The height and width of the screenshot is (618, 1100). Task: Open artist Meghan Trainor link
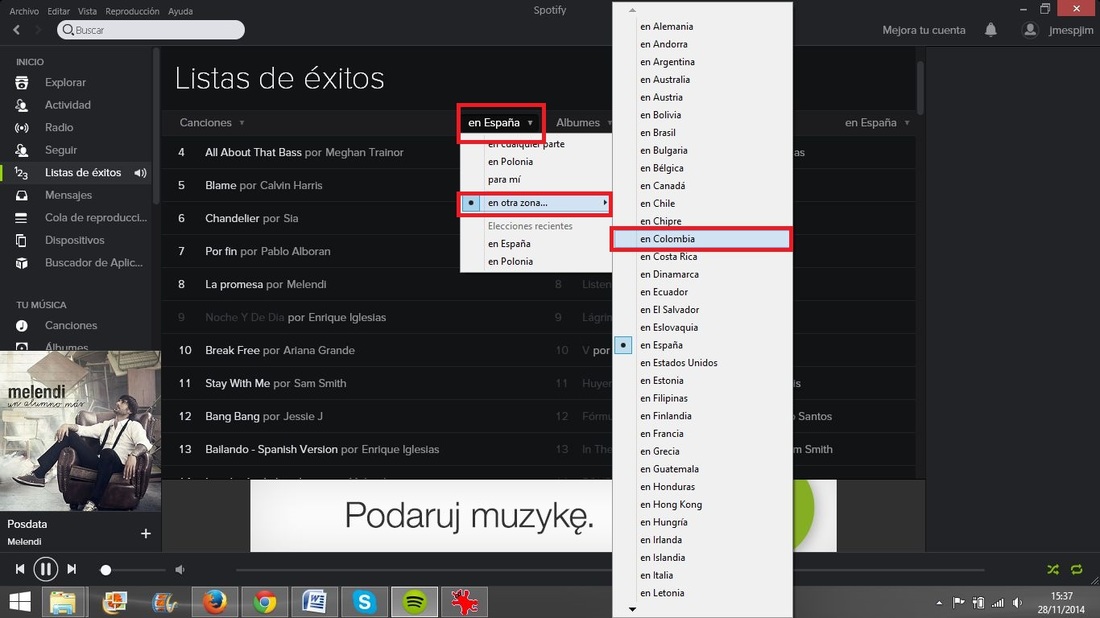(364, 152)
